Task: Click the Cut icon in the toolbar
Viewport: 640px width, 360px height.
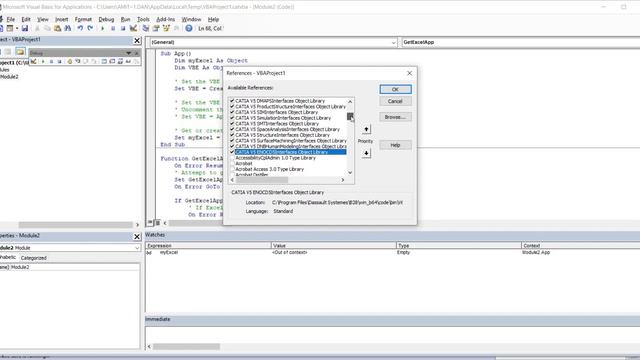Action: (x=38, y=29)
